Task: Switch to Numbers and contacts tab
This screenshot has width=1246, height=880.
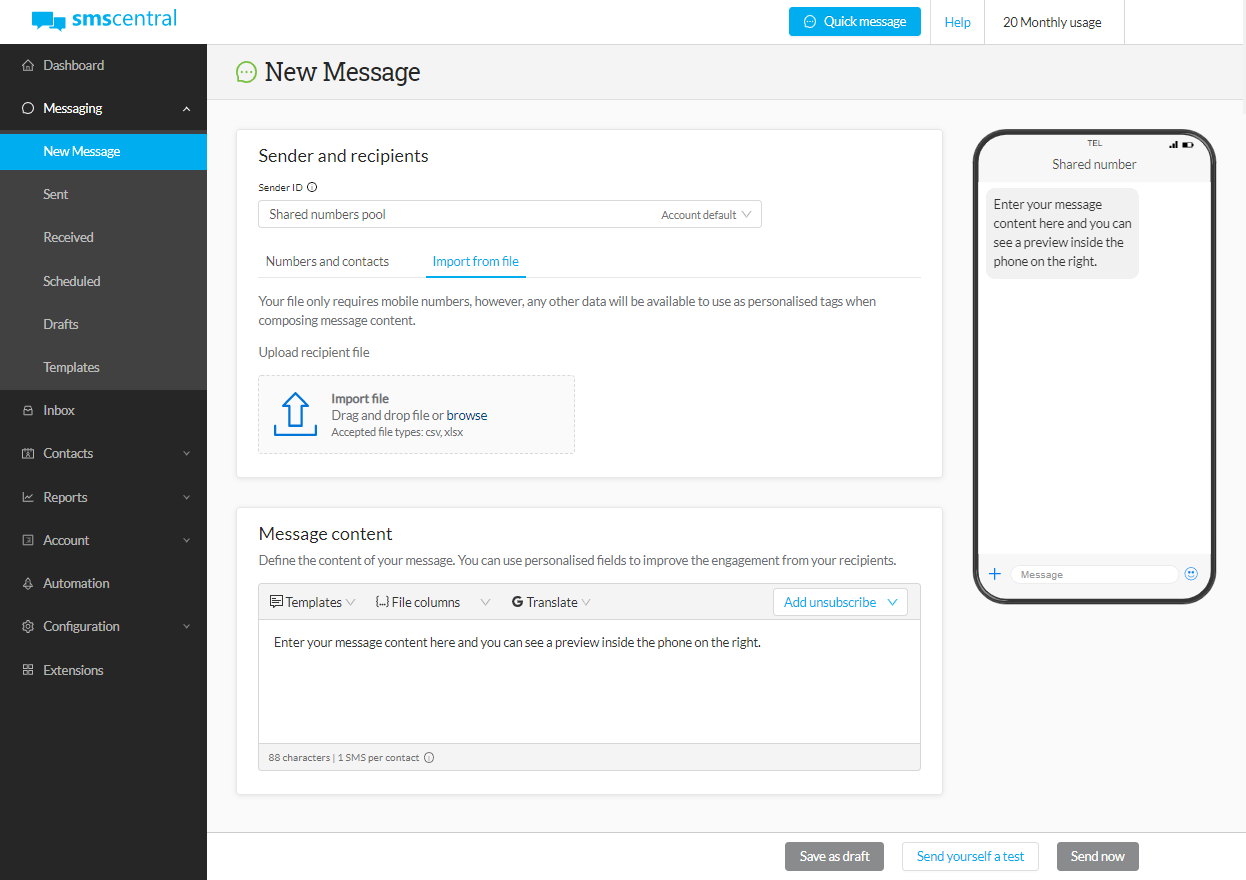Action: 327,261
